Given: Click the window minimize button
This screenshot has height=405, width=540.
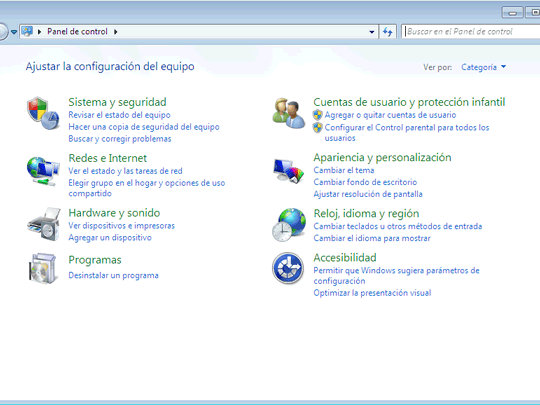Looking at the screenshot, I should [512, 13].
